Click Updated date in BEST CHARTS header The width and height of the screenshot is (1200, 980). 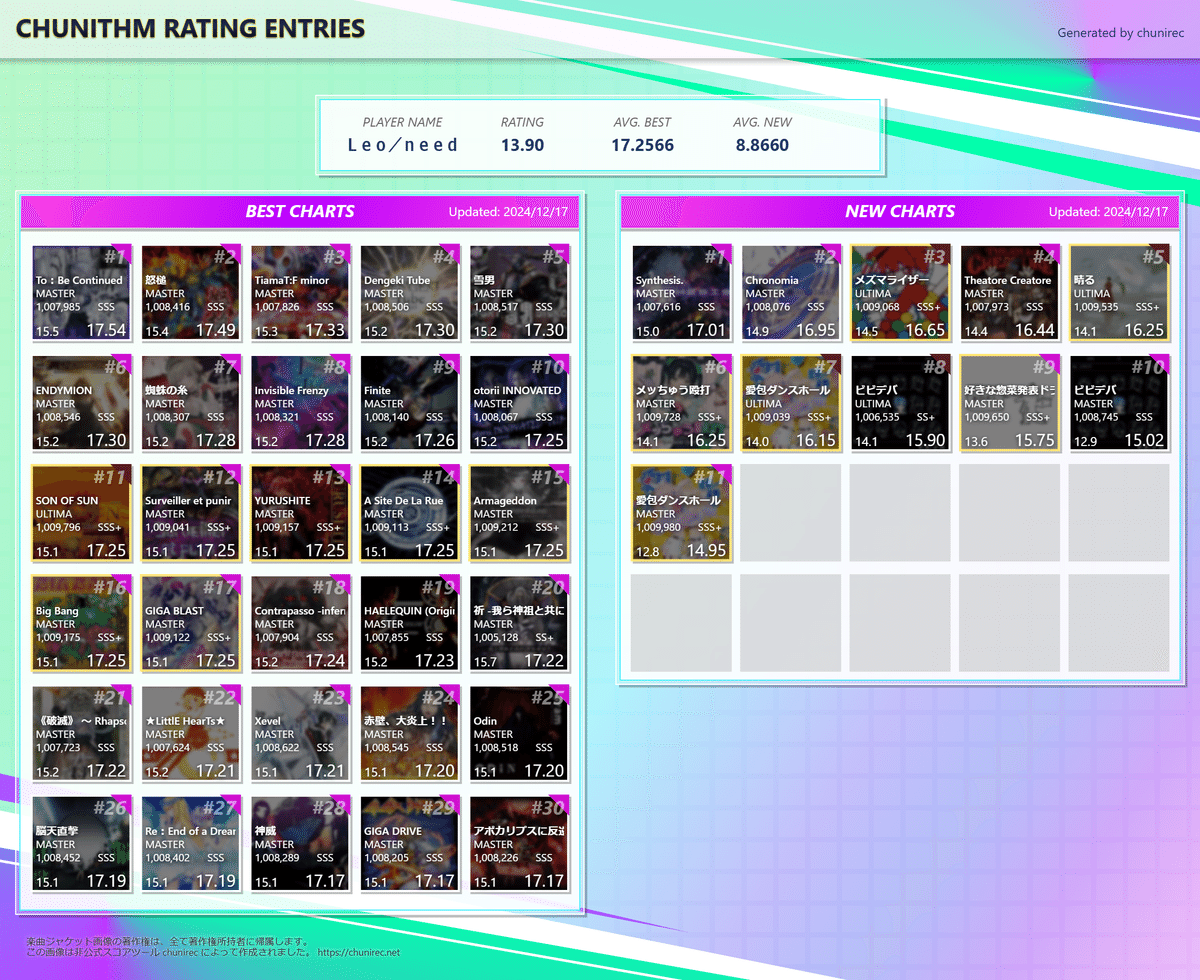508,212
